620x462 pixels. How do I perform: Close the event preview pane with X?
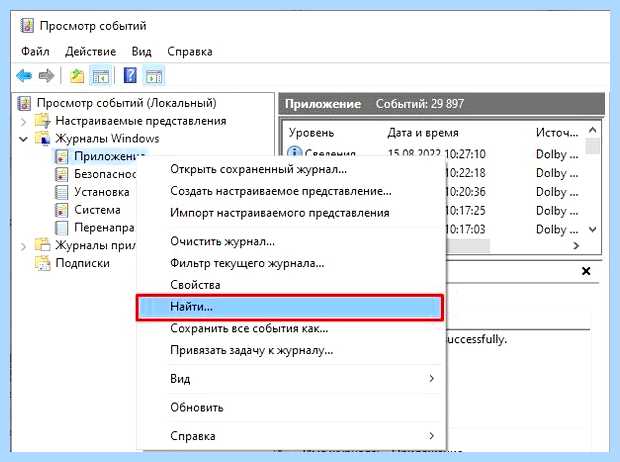586,271
